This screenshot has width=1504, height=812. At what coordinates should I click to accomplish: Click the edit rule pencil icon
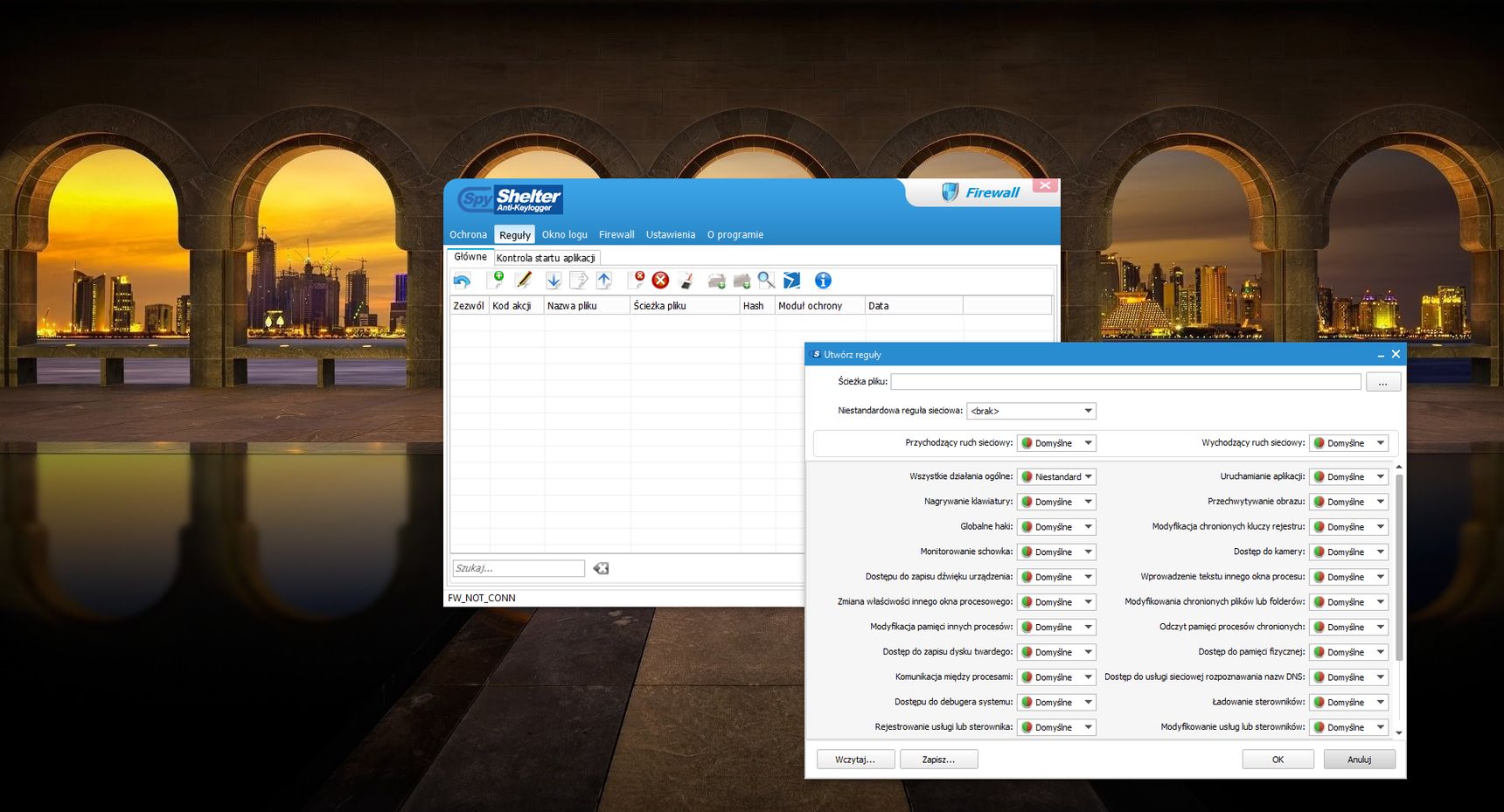coord(524,280)
